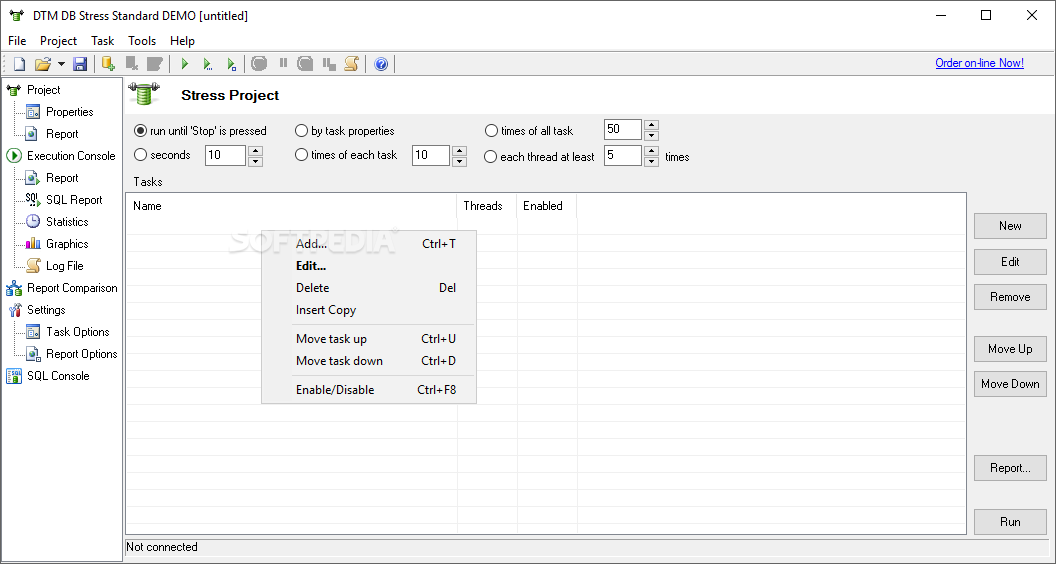Choose Add... in the context menu
Image resolution: width=1056 pixels, height=564 pixels.
point(369,244)
